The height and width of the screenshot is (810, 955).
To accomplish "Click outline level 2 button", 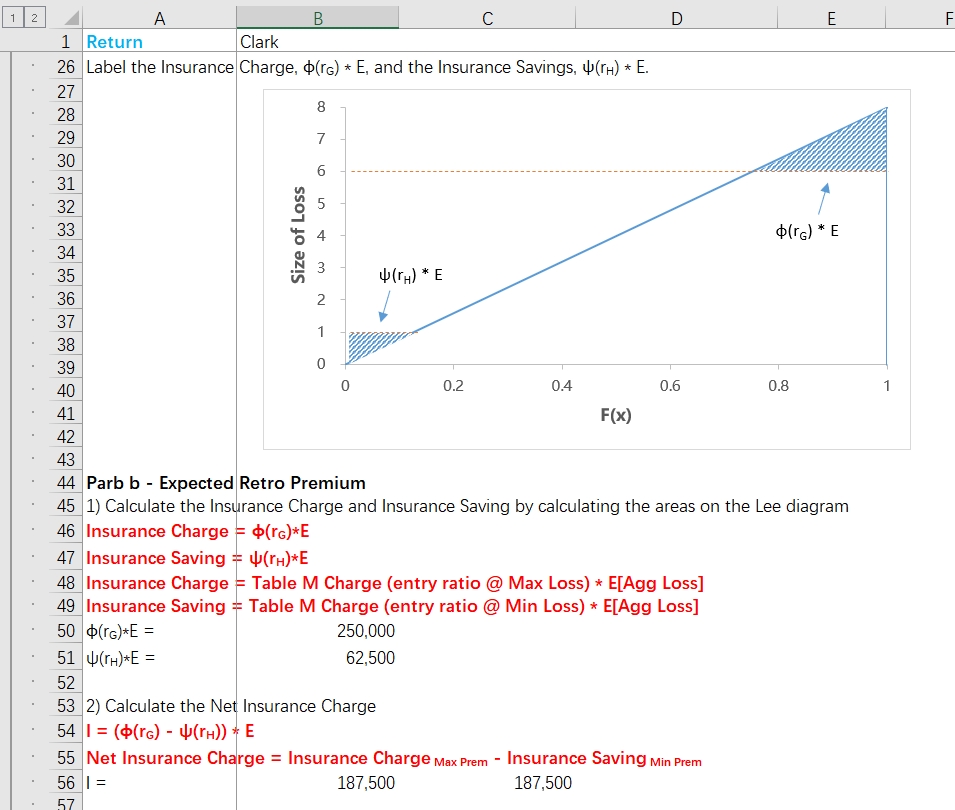I will click(35, 18).
